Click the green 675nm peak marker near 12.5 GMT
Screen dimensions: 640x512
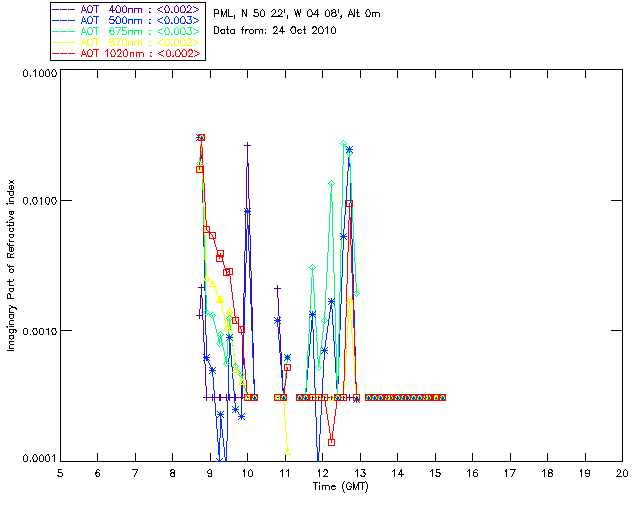pos(344,144)
